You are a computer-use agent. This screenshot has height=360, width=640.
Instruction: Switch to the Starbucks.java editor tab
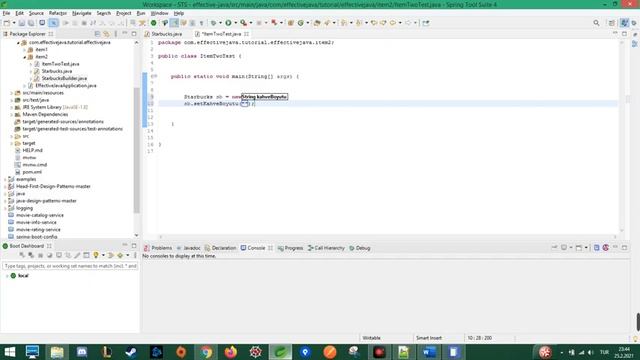163,34
